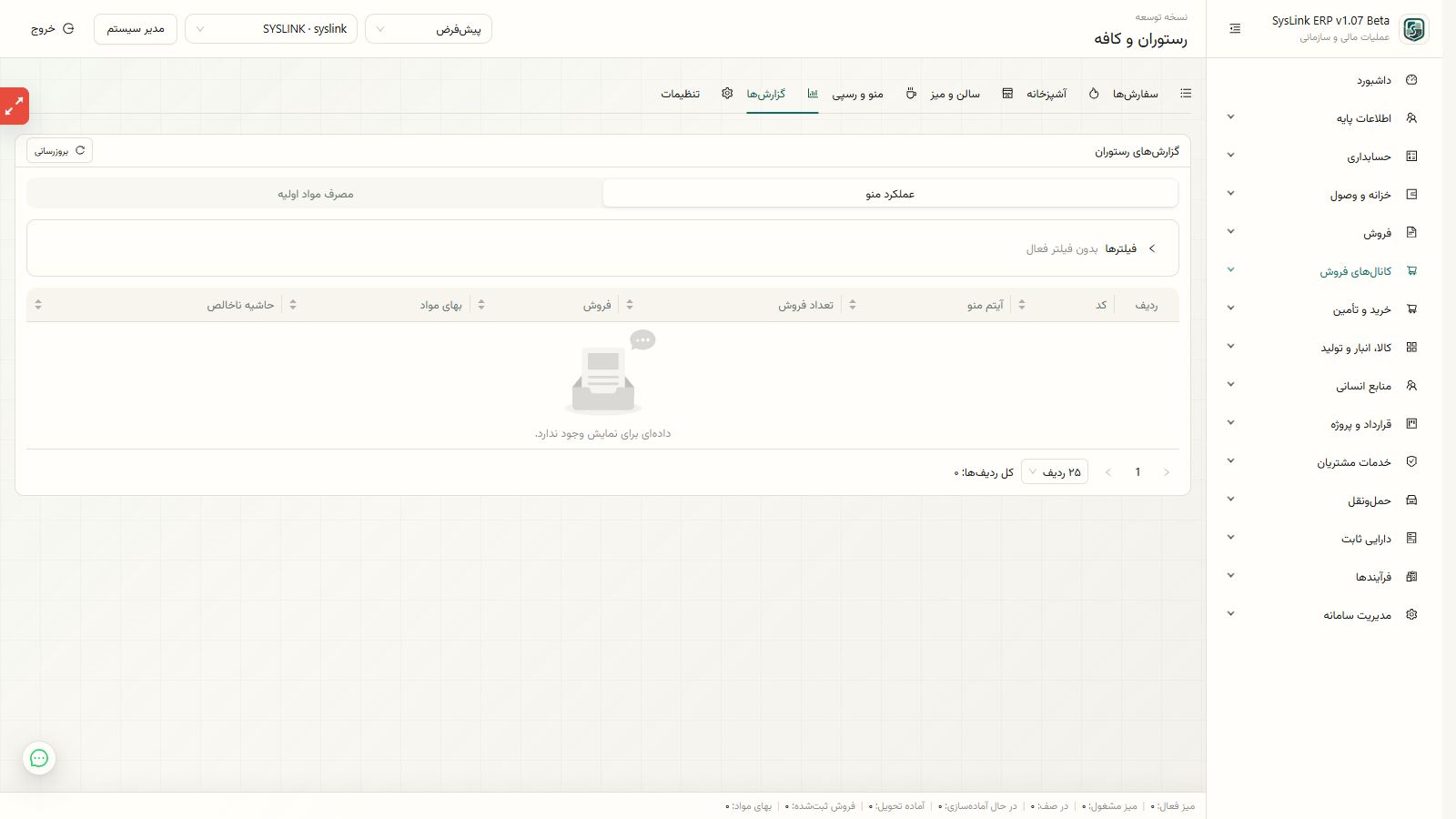The width and height of the screenshot is (1456, 819).
Task: Open the green chat support bubble
Action: pos(39,758)
